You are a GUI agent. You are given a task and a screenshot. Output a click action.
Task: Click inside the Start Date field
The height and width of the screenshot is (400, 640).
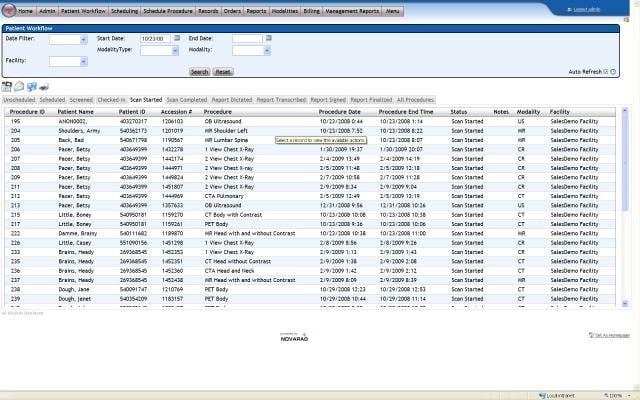(155, 39)
